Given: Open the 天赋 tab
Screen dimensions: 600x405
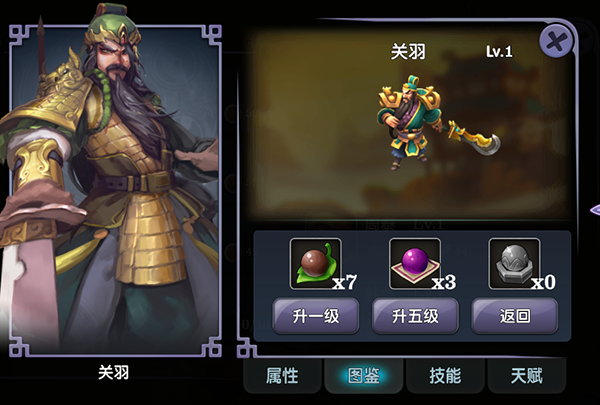Looking at the screenshot, I should (527, 376).
